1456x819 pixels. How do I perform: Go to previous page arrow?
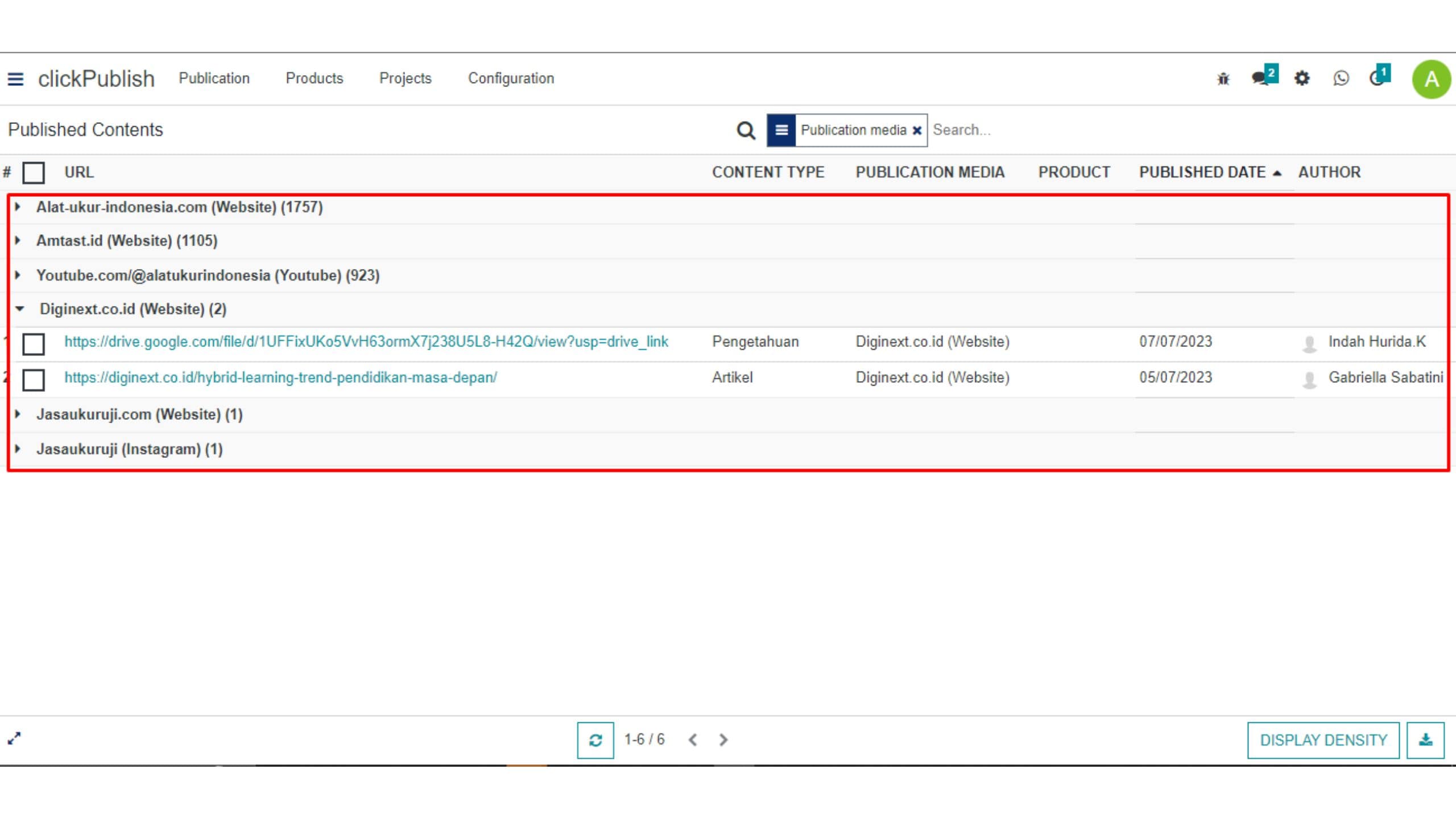(693, 739)
